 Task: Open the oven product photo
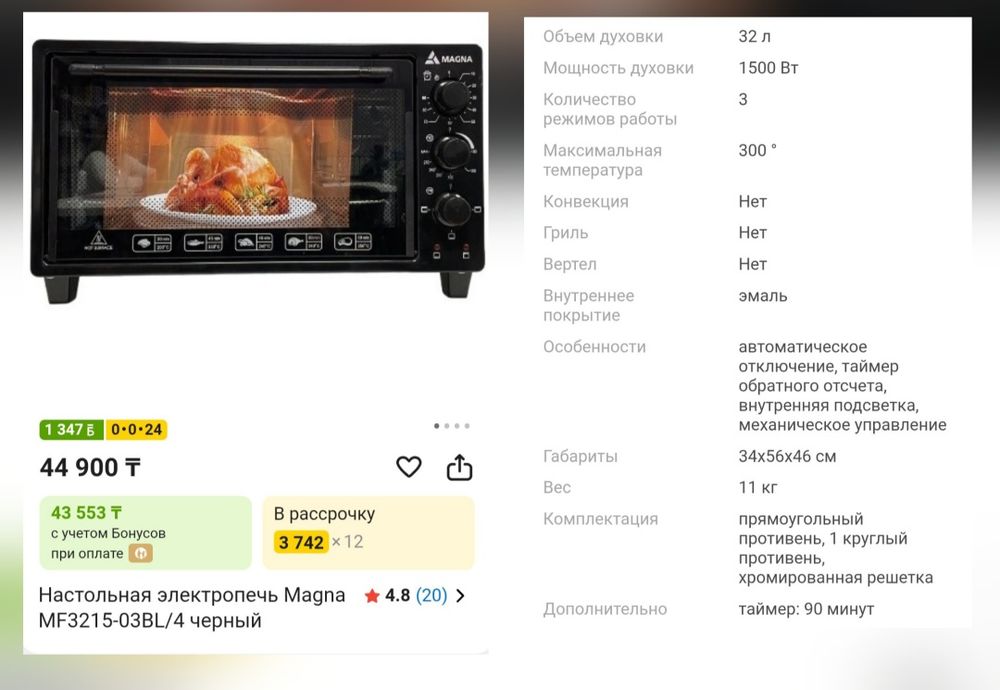click(x=257, y=171)
